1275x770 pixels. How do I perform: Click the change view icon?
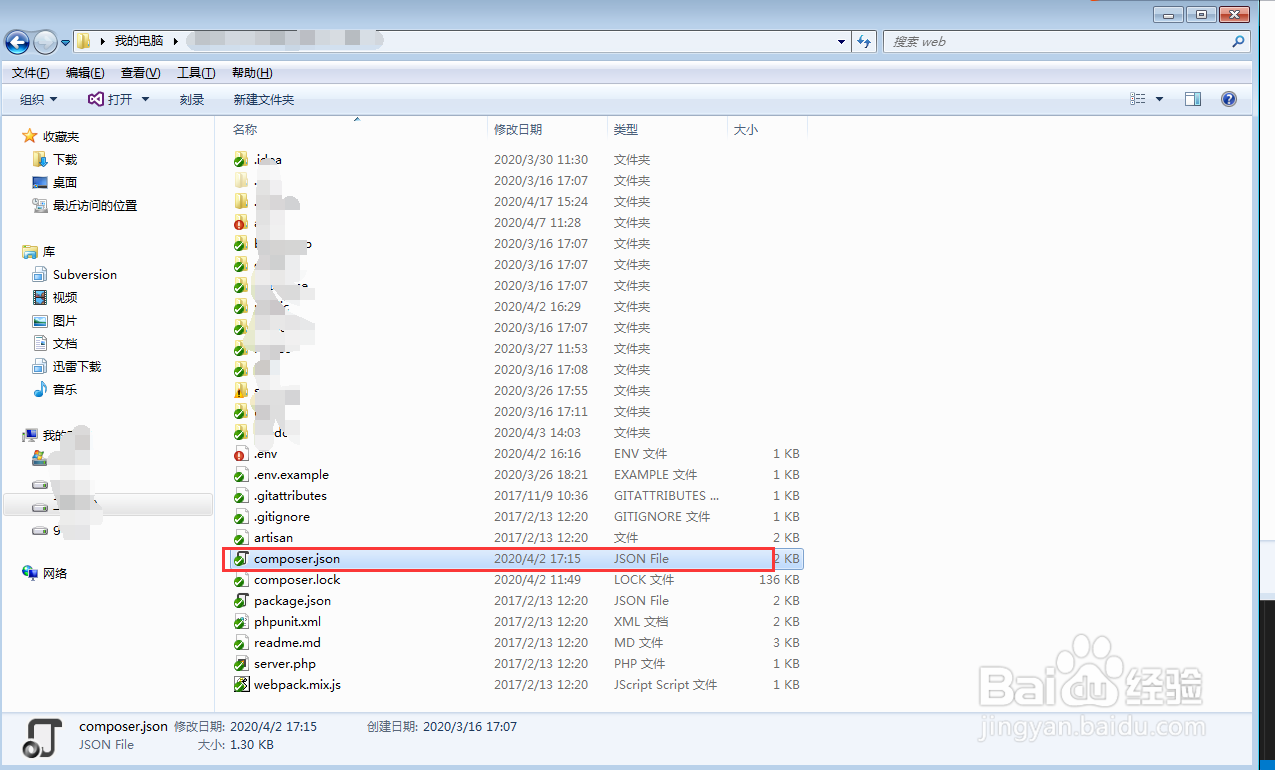[x=1138, y=99]
